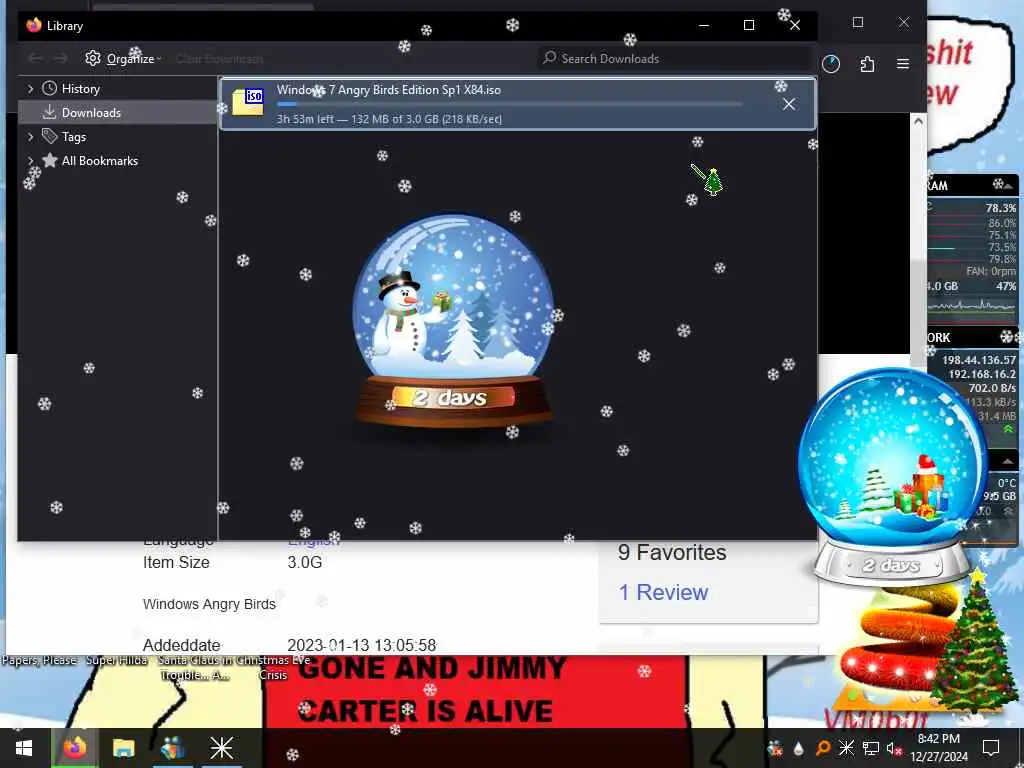1024x768 pixels.
Task: Click the snowflake system tray icon
Action: pyautogui.click(x=846, y=748)
